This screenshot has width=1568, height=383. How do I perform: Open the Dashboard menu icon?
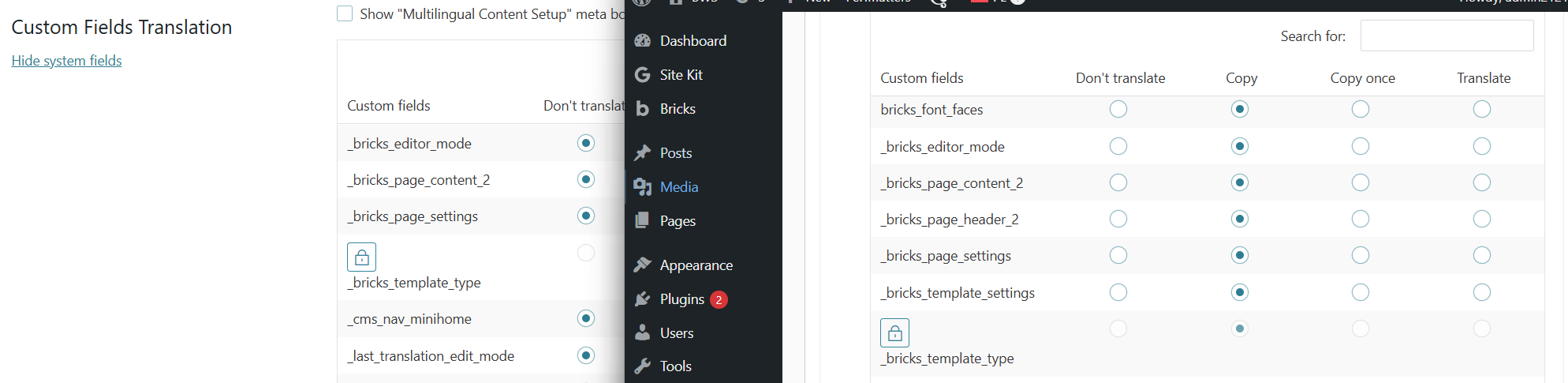643,41
